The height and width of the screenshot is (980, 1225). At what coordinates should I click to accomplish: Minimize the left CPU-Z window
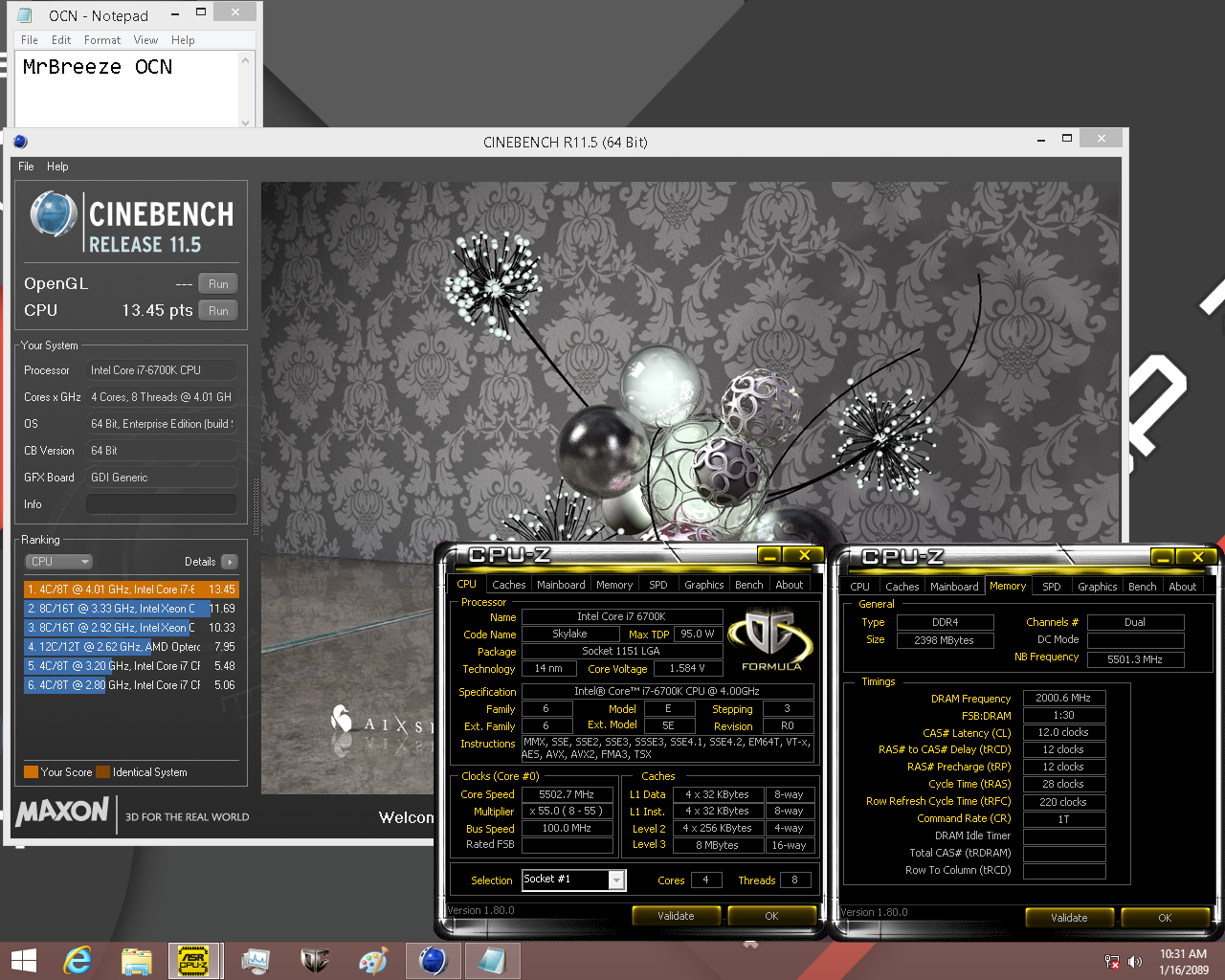(x=768, y=555)
